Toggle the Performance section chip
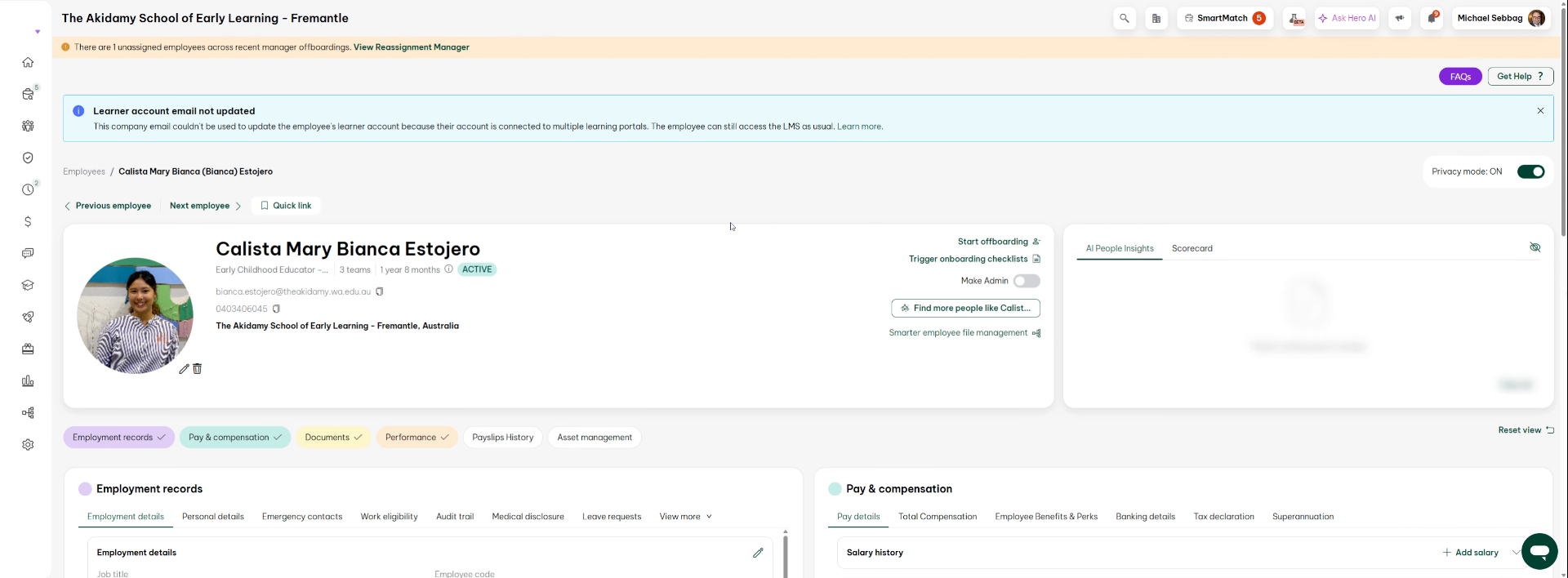 coord(417,438)
